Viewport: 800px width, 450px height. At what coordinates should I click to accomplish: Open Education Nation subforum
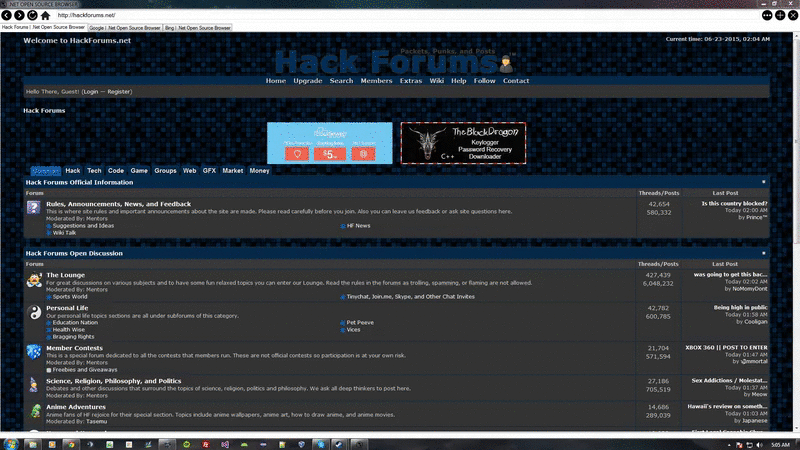pos(75,322)
